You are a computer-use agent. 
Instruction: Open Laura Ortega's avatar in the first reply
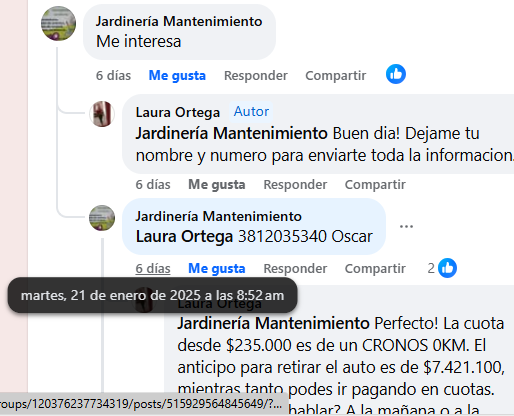pos(102,114)
